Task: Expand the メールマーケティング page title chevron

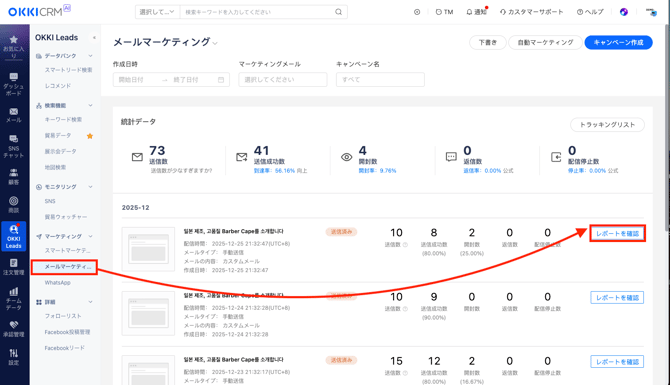Action: [215, 43]
